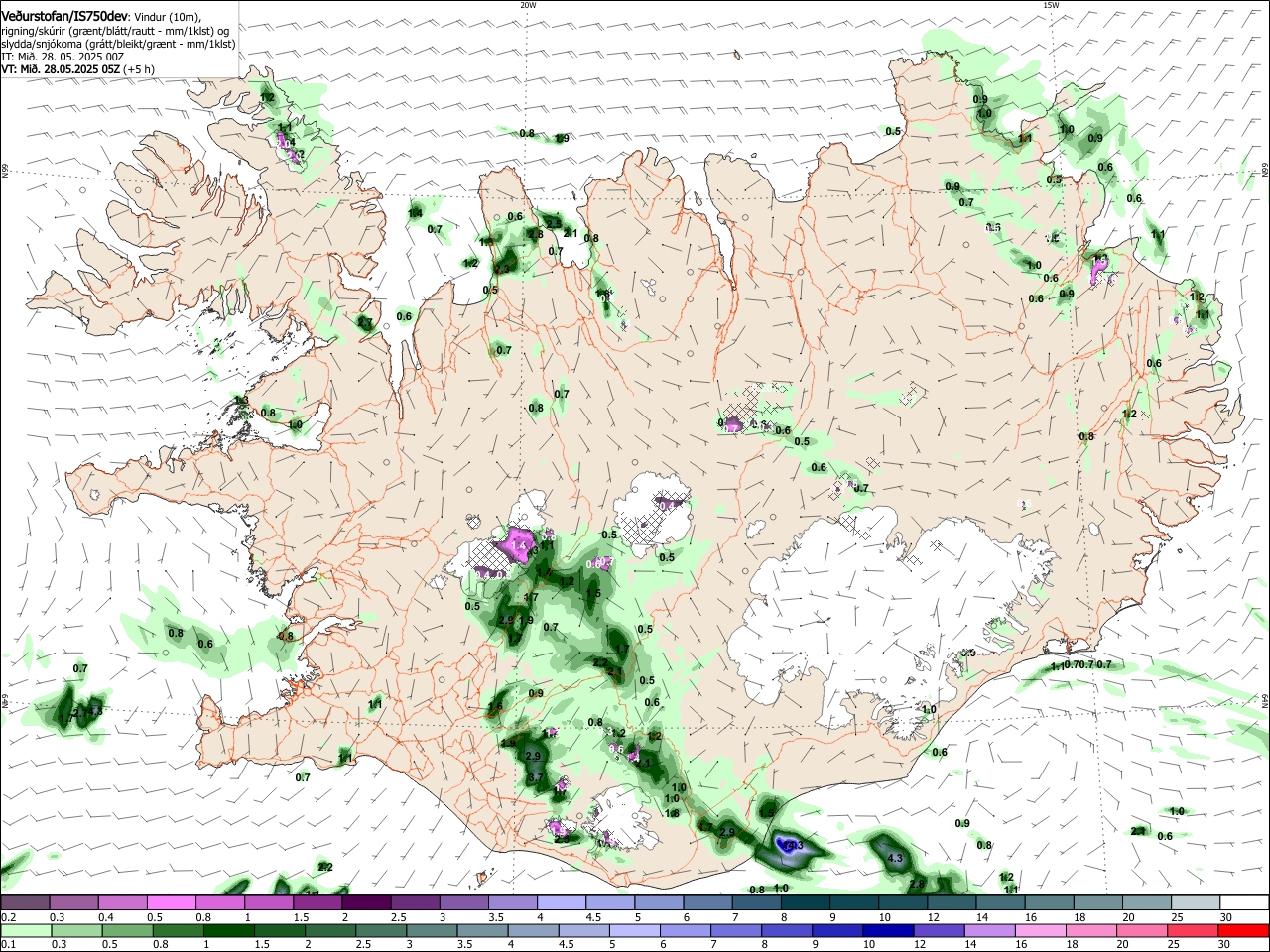Select the bright pink 0.5–0.8 snow swatch

172,903
